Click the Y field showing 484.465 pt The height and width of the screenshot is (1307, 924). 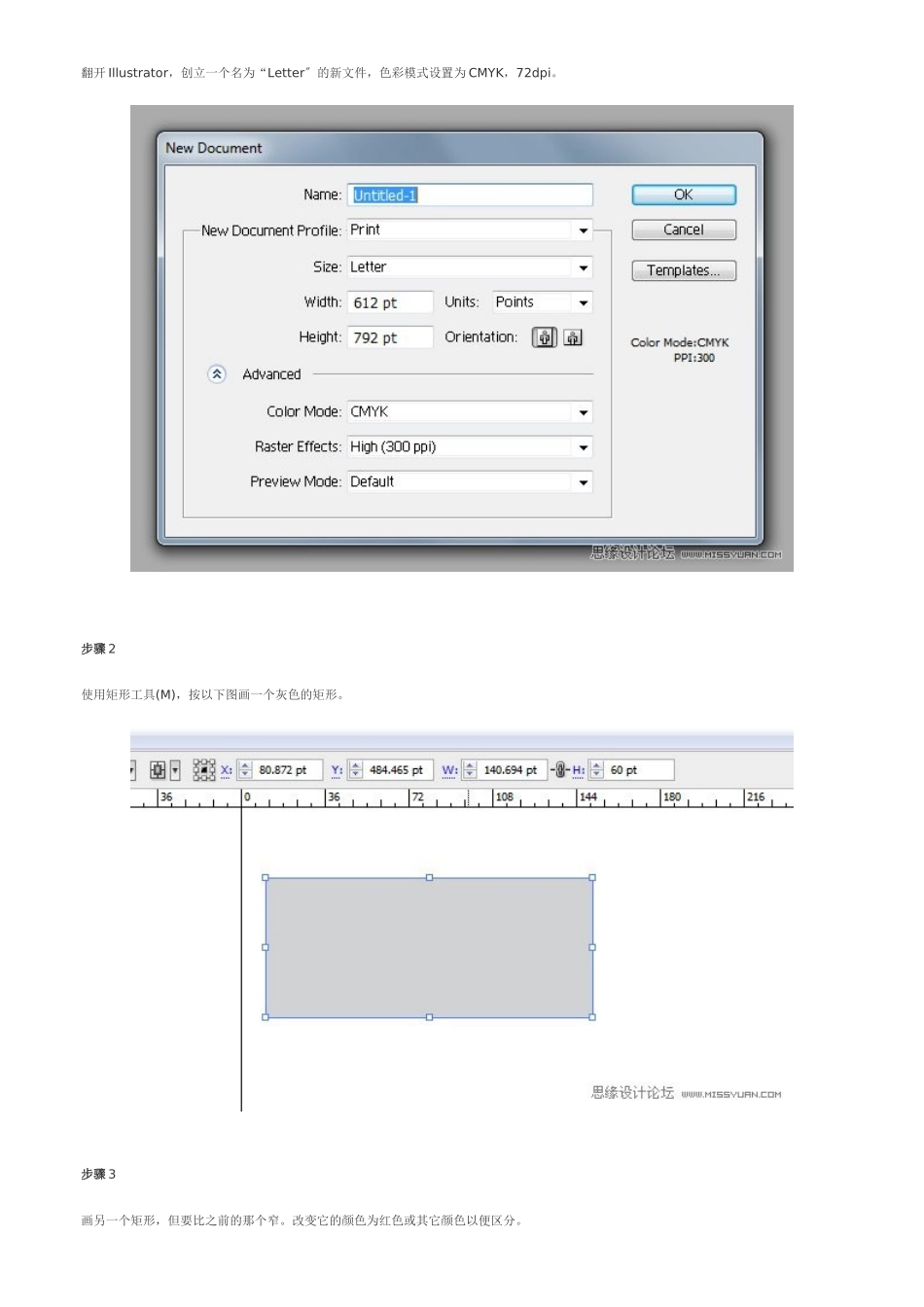399,770
